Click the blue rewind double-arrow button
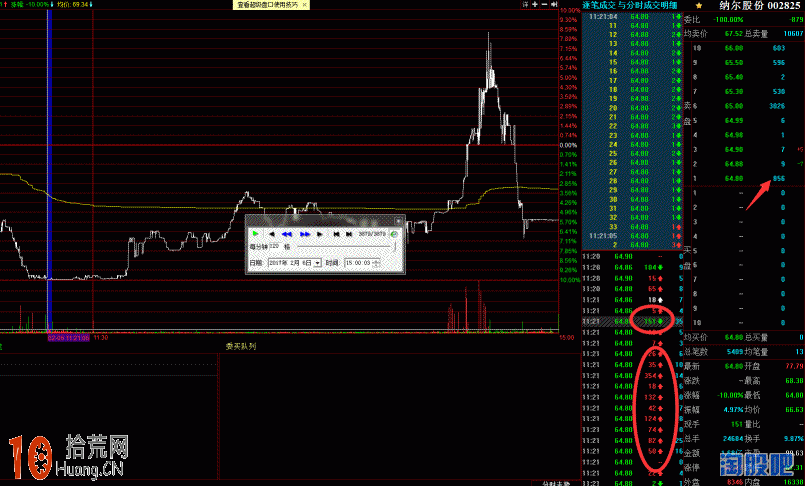The image size is (805, 486). click(x=287, y=234)
